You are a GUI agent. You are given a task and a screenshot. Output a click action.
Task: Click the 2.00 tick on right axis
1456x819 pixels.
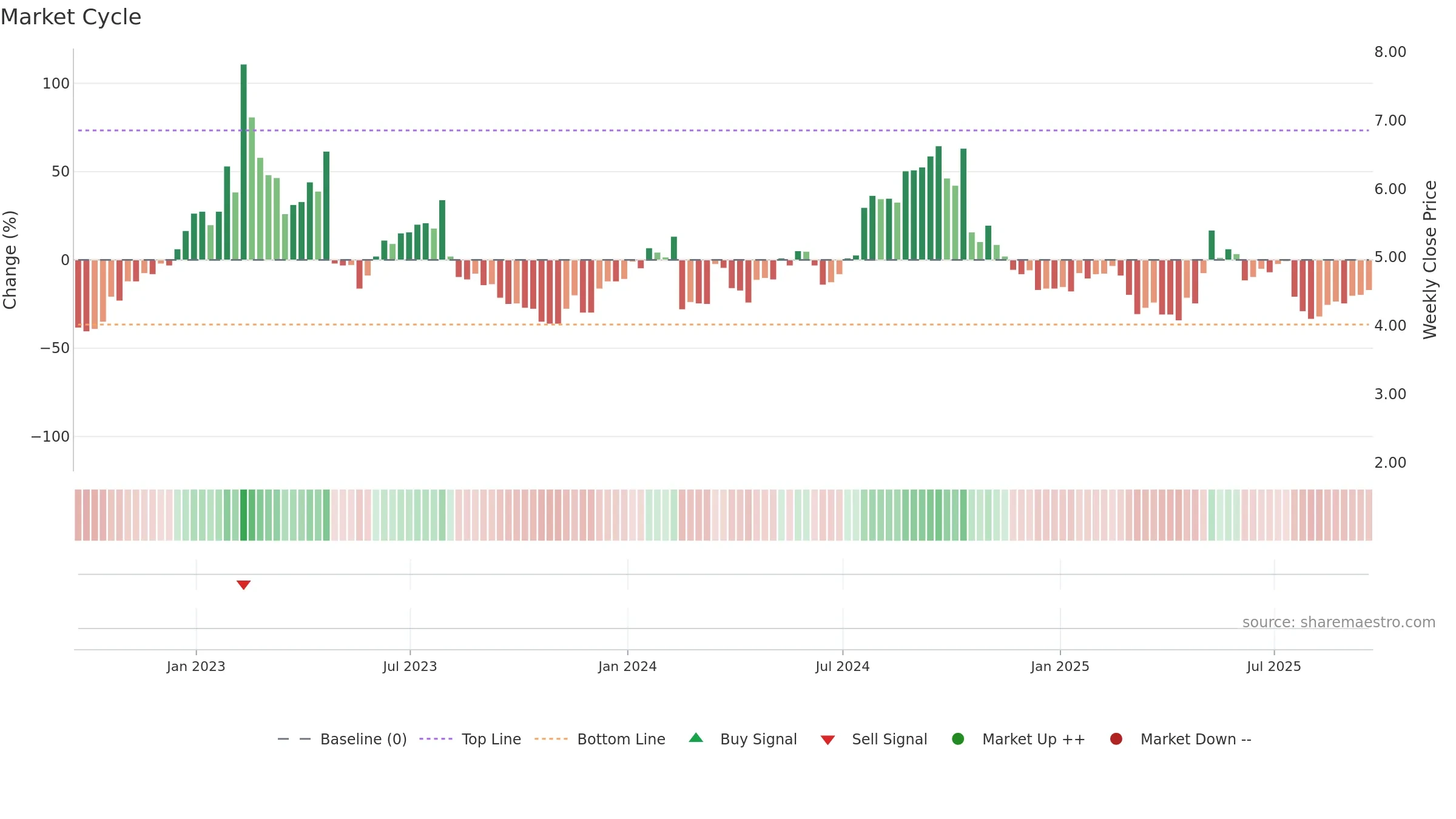tap(1390, 463)
